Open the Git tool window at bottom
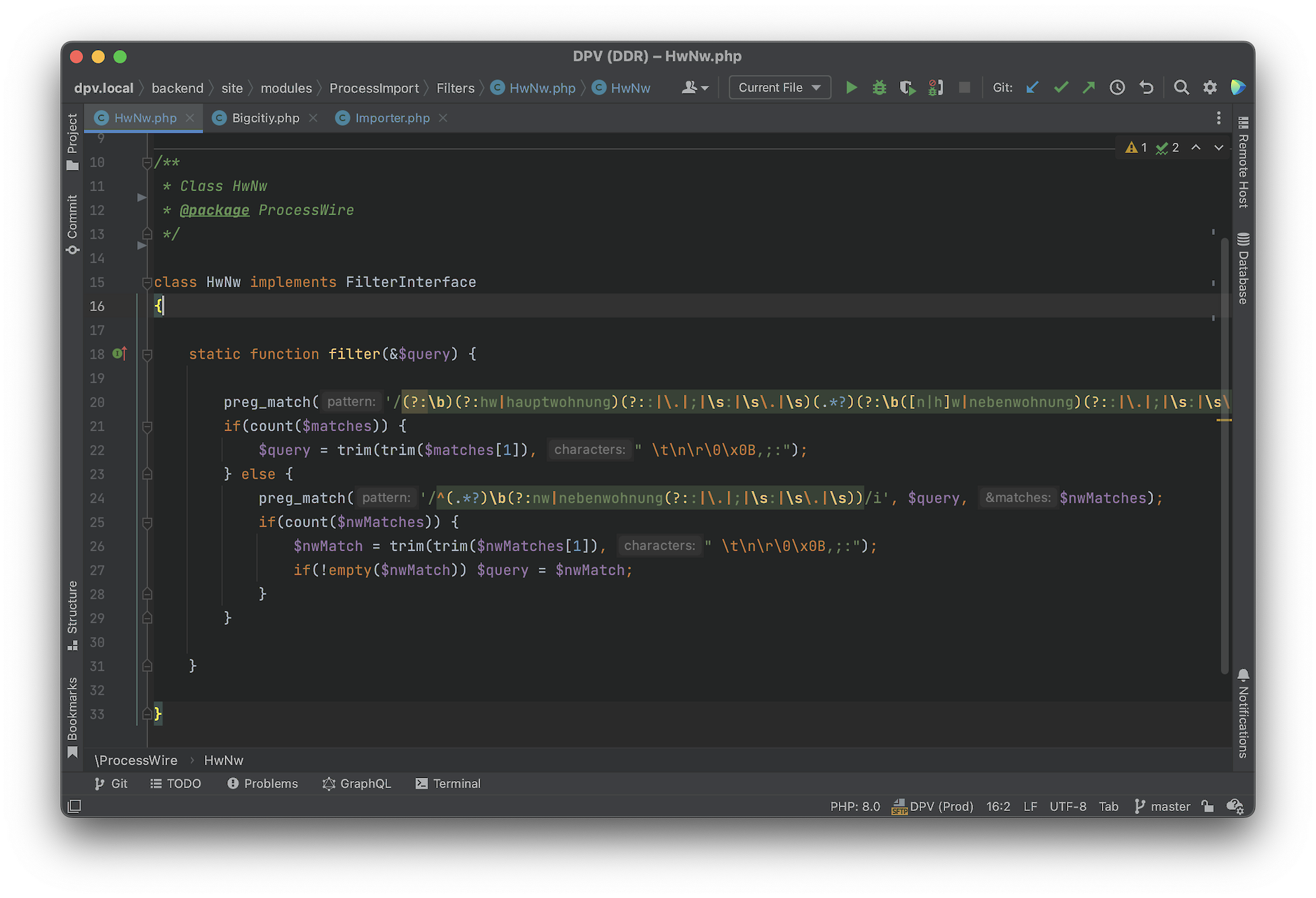The height and width of the screenshot is (898, 1316). click(111, 784)
